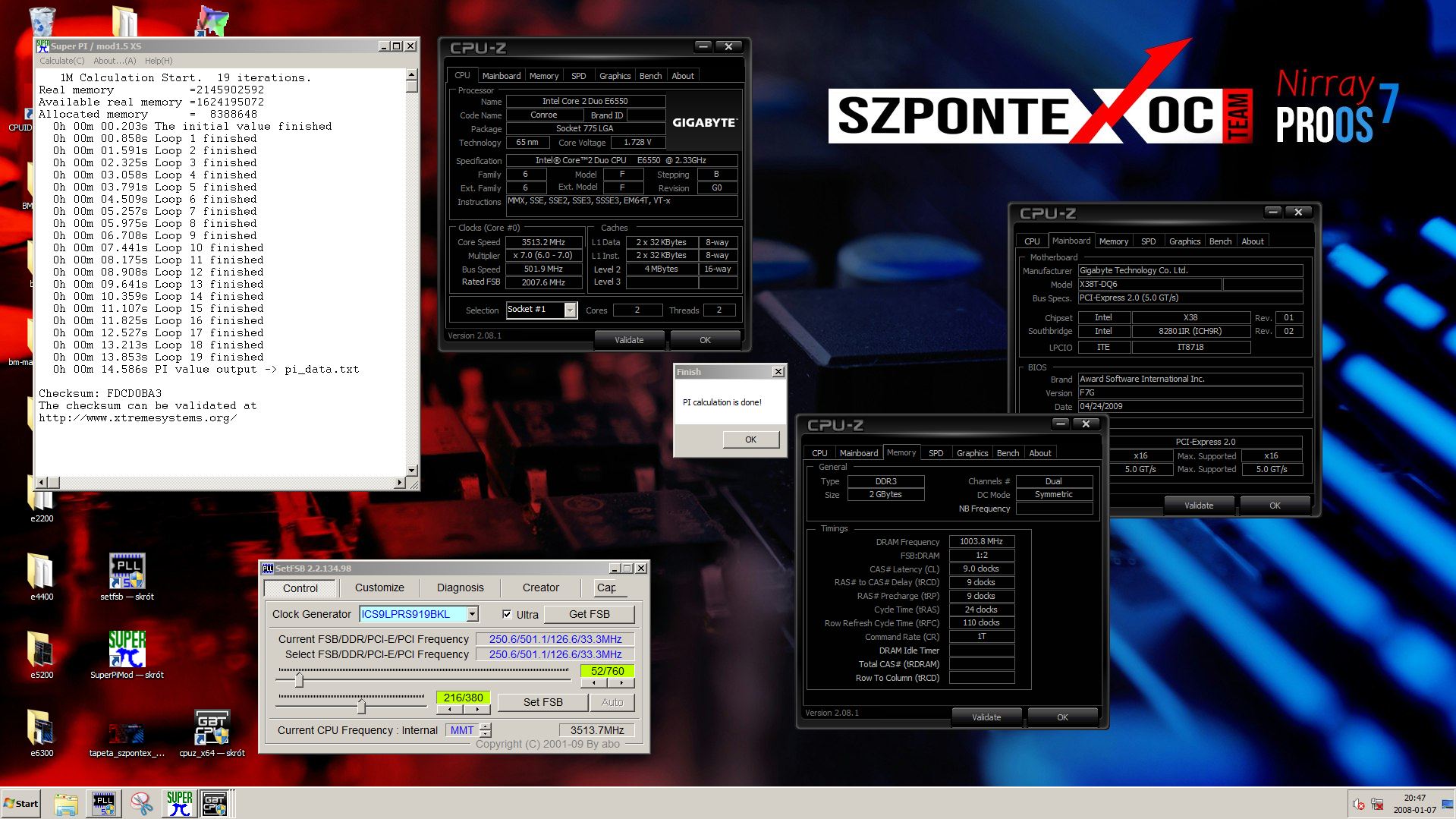Open the Recycle Bin desktop icon
1456x819 pixels.
[x=42, y=20]
